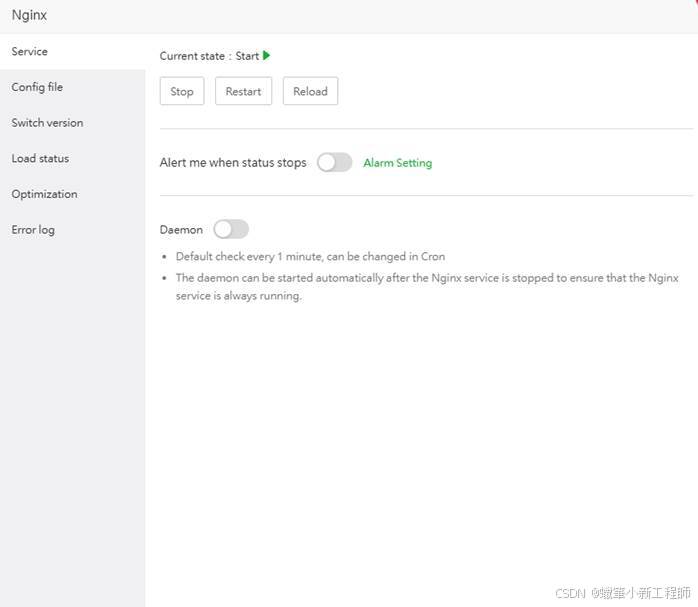Click 'Default check every 1 minute' note

pyautogui.click(x=310, y=257)
